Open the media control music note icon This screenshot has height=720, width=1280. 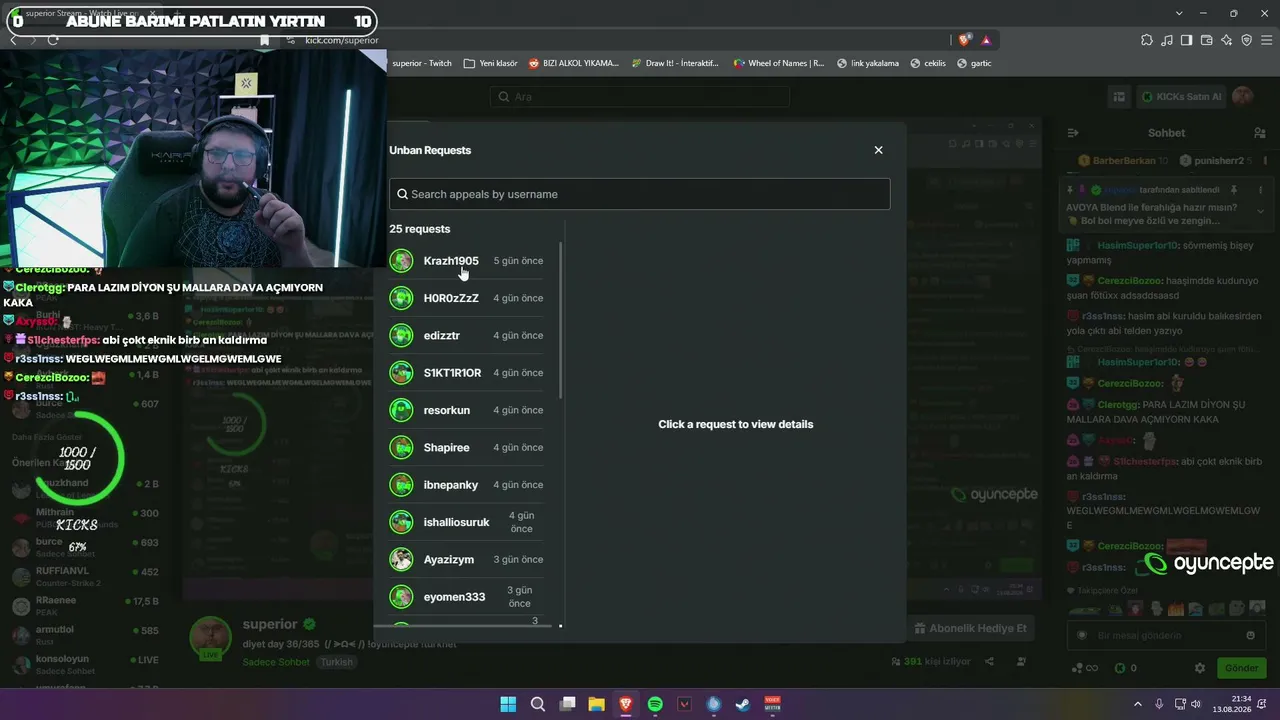click(x=1166, y=40)
